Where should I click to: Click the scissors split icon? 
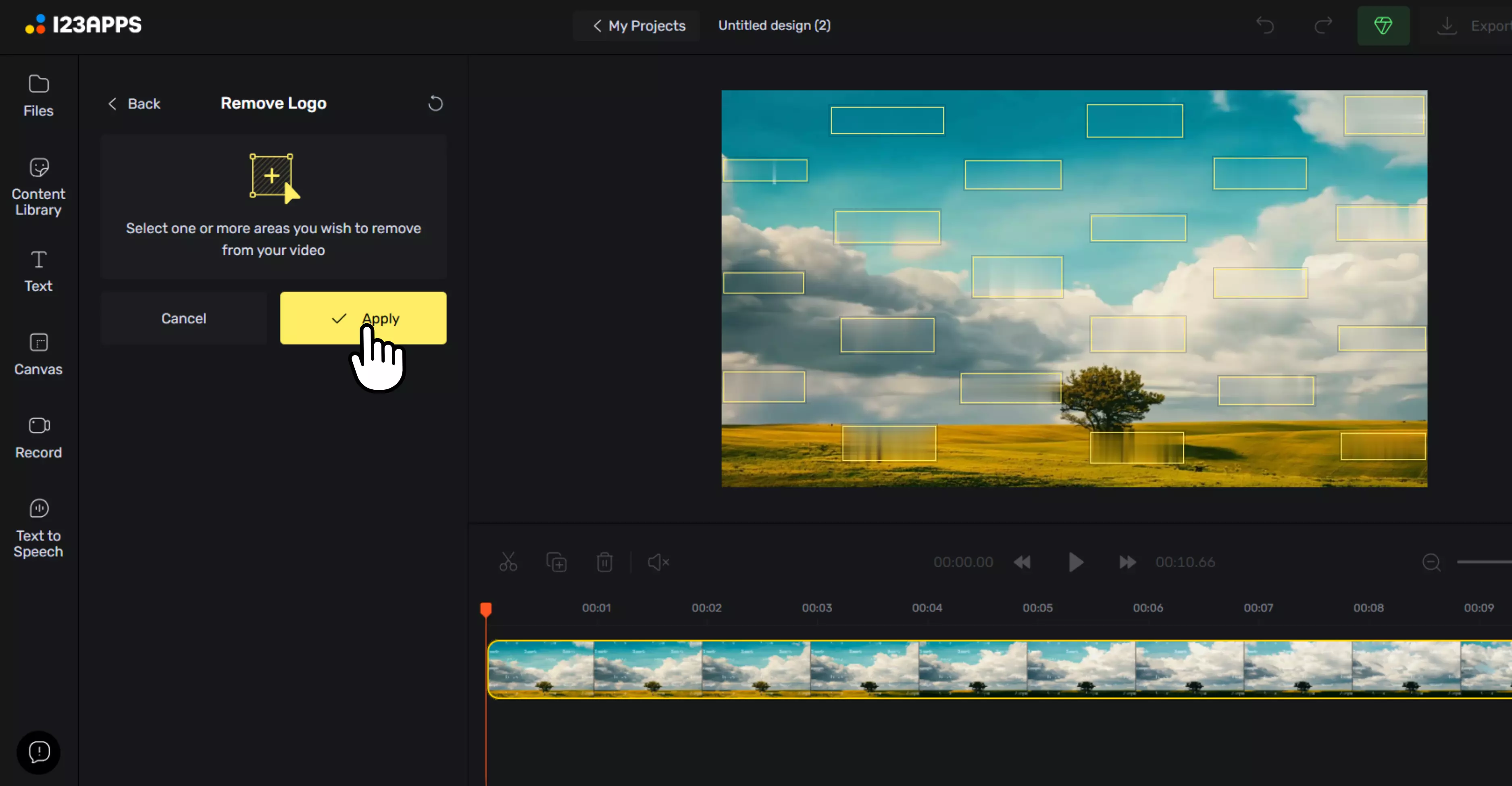(508, 562)
